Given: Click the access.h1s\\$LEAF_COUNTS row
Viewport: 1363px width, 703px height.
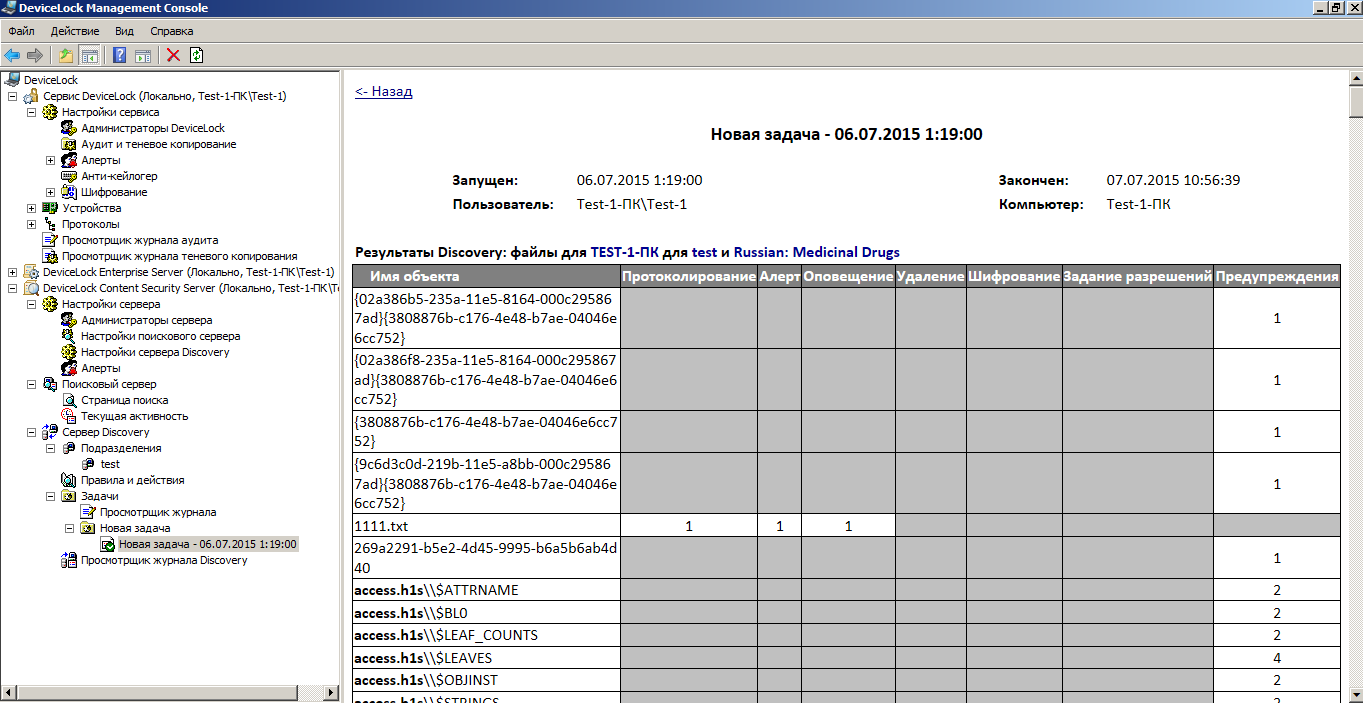Looking at the screenshot, I should (x=486, y=635).
